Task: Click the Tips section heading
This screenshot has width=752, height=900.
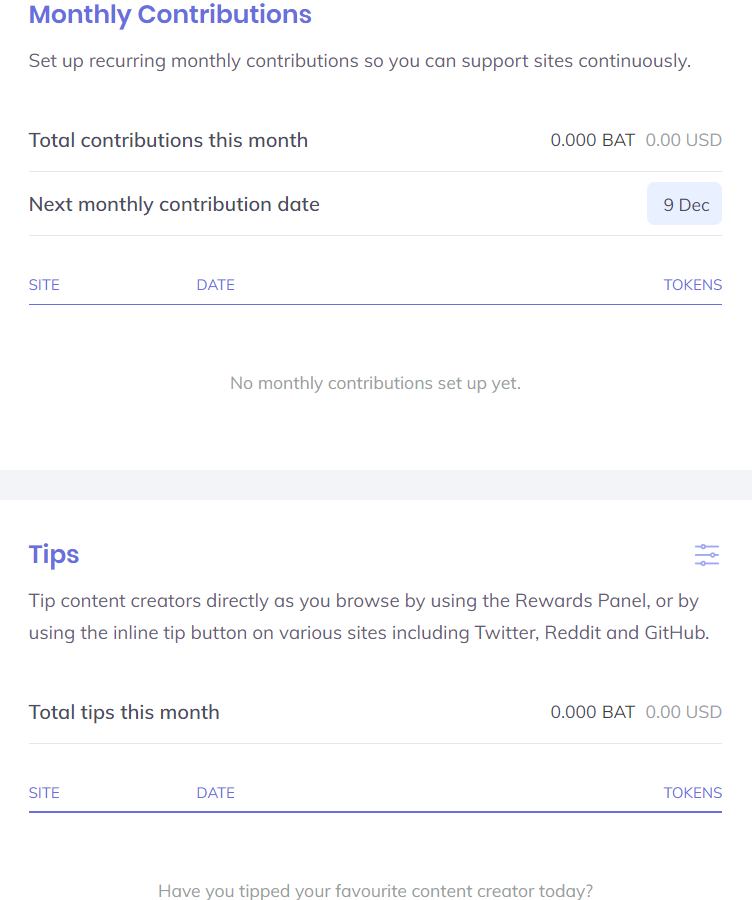Action: [54, 555]
